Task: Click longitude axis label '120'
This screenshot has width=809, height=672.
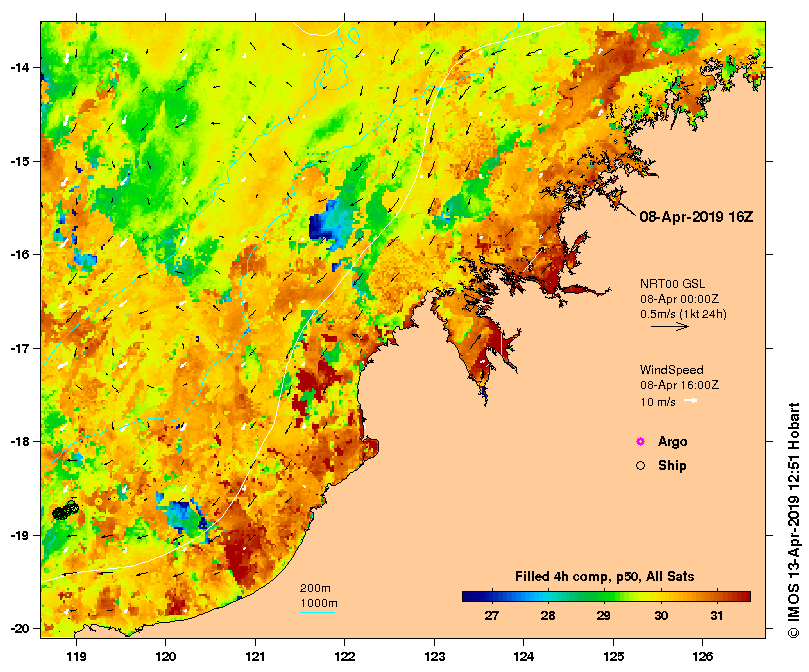Action: (166, 657)
